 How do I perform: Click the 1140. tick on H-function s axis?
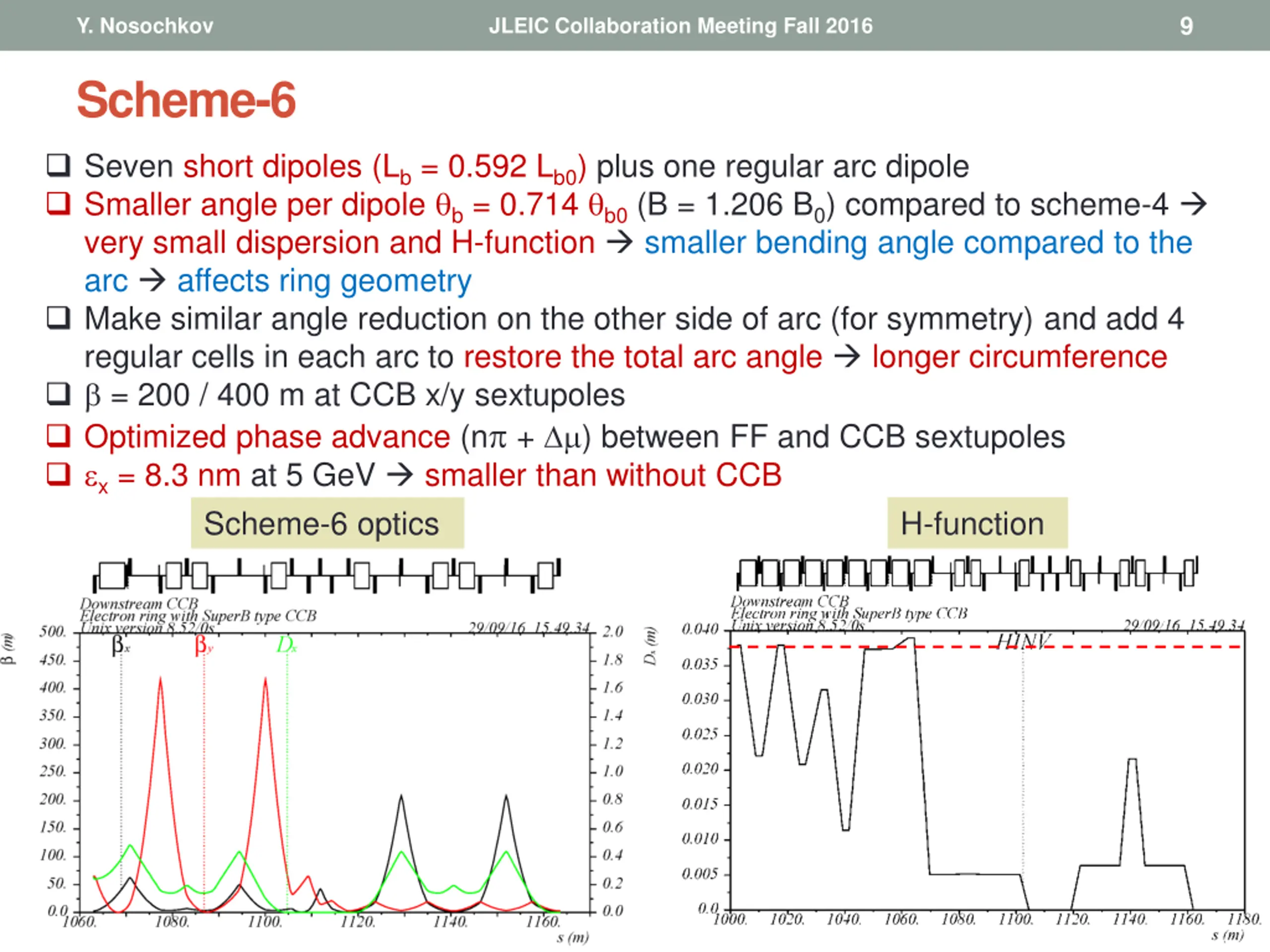pos(1130,920)
